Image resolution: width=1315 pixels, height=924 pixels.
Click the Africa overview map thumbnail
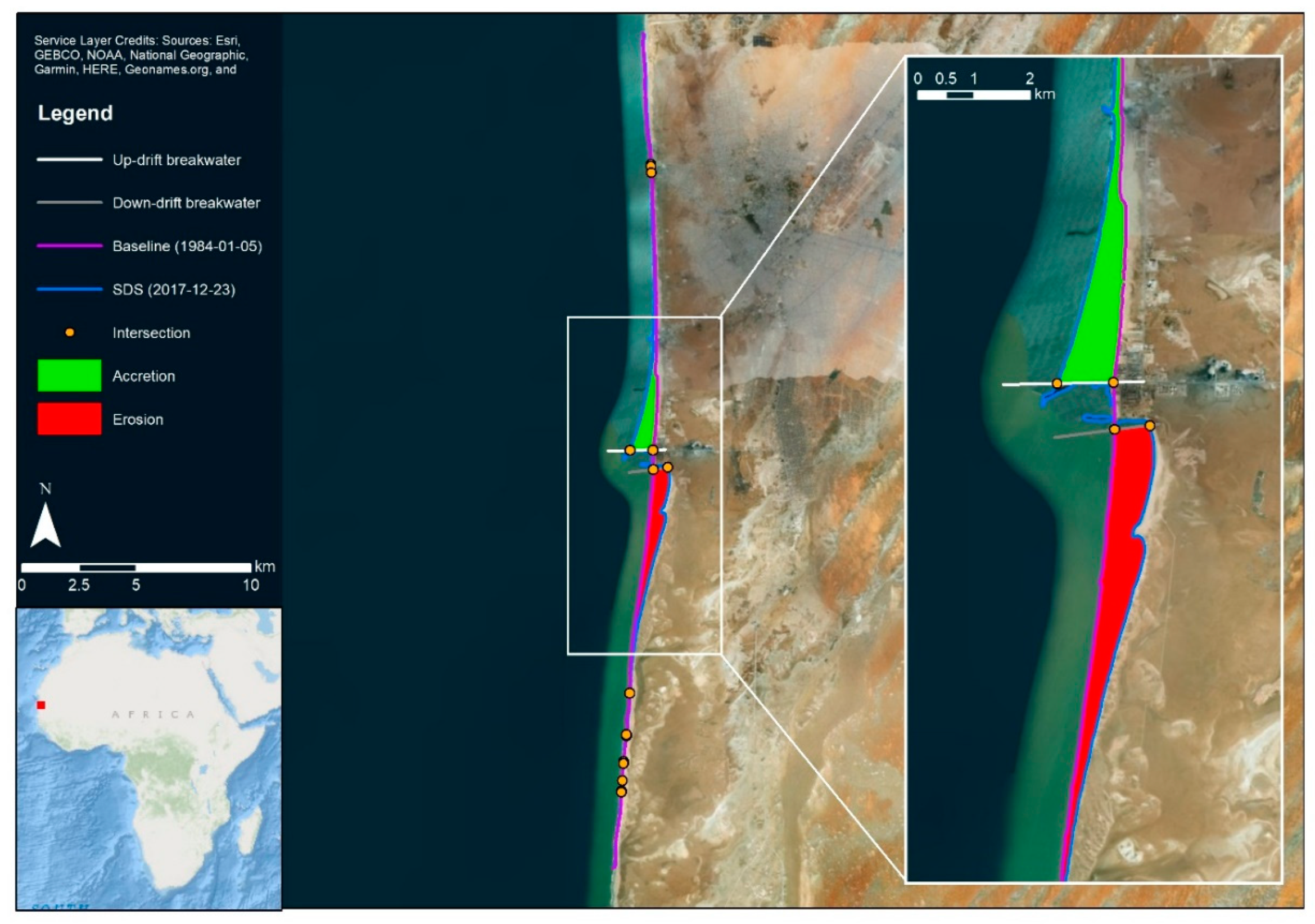149,758
